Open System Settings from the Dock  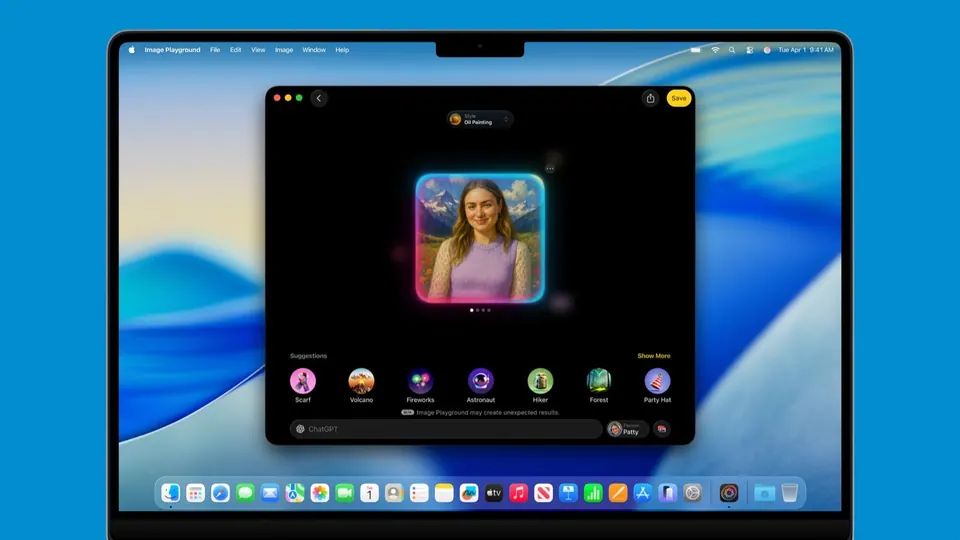point(692,493)
